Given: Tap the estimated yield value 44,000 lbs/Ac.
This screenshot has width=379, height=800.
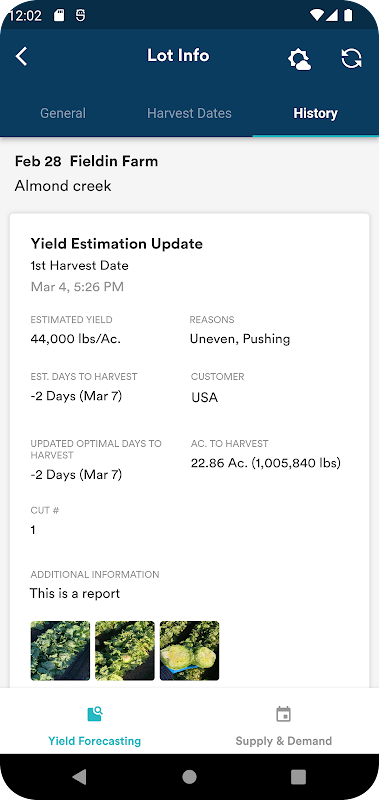Looking at the screenshot, I should 75,339.
